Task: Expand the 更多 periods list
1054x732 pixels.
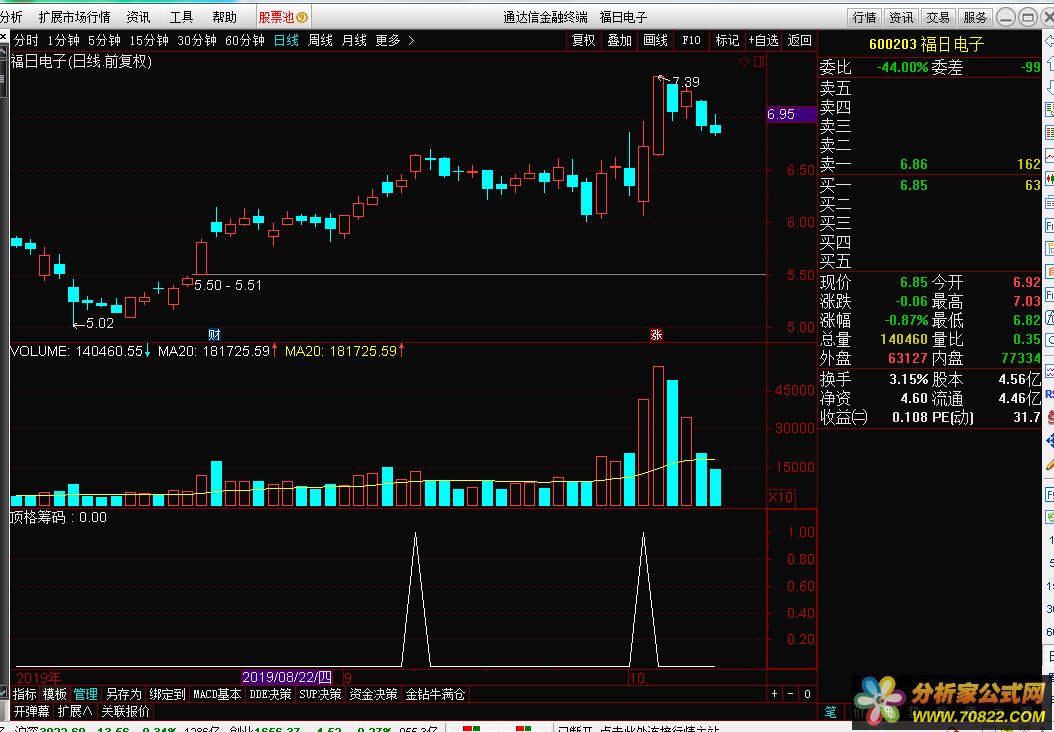Action: pos(395,40)
